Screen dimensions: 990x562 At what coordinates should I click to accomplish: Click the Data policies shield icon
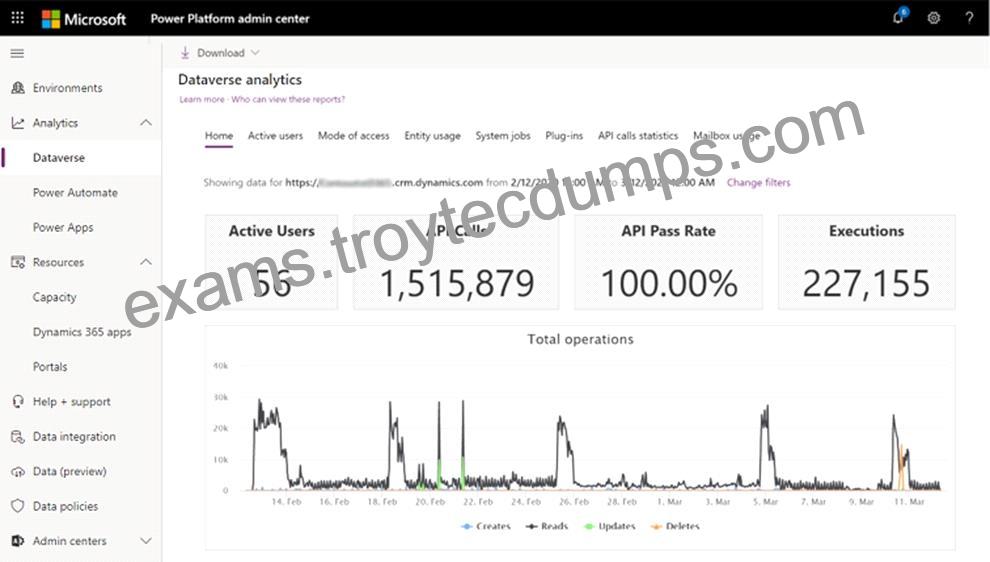(18, 506)
